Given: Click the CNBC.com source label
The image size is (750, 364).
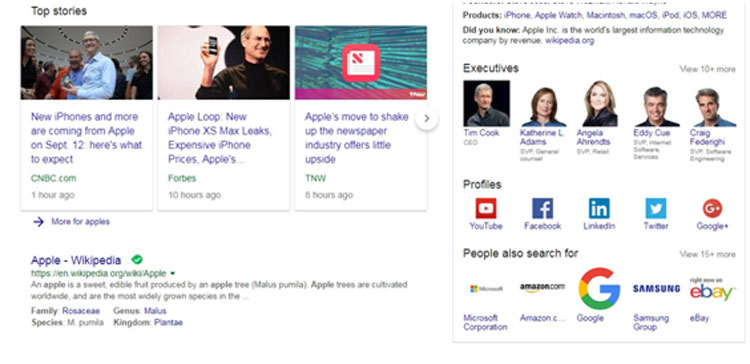Looking at the screenshot, I should [53, 178].
